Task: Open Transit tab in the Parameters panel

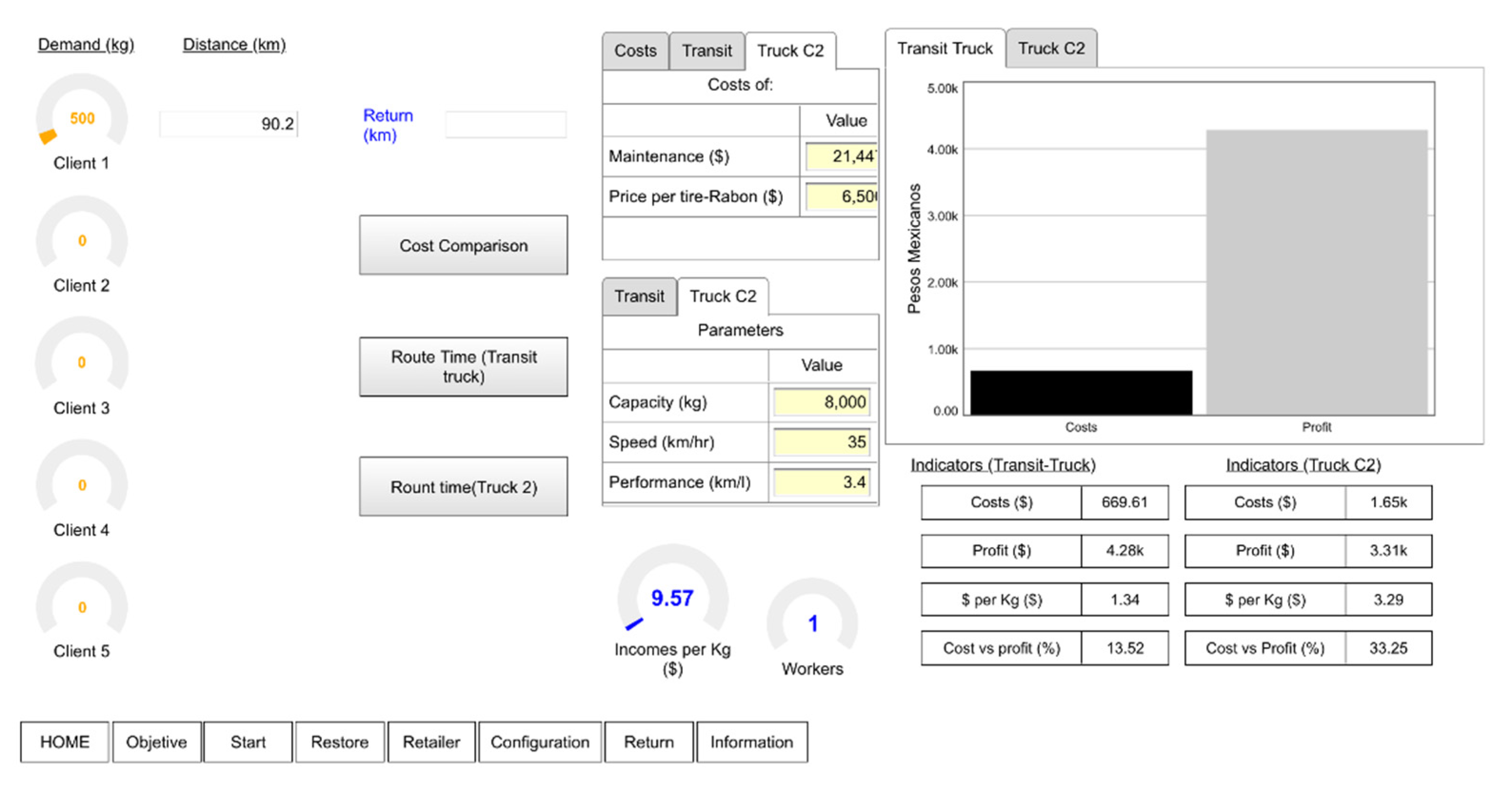Action: (639, 296)
